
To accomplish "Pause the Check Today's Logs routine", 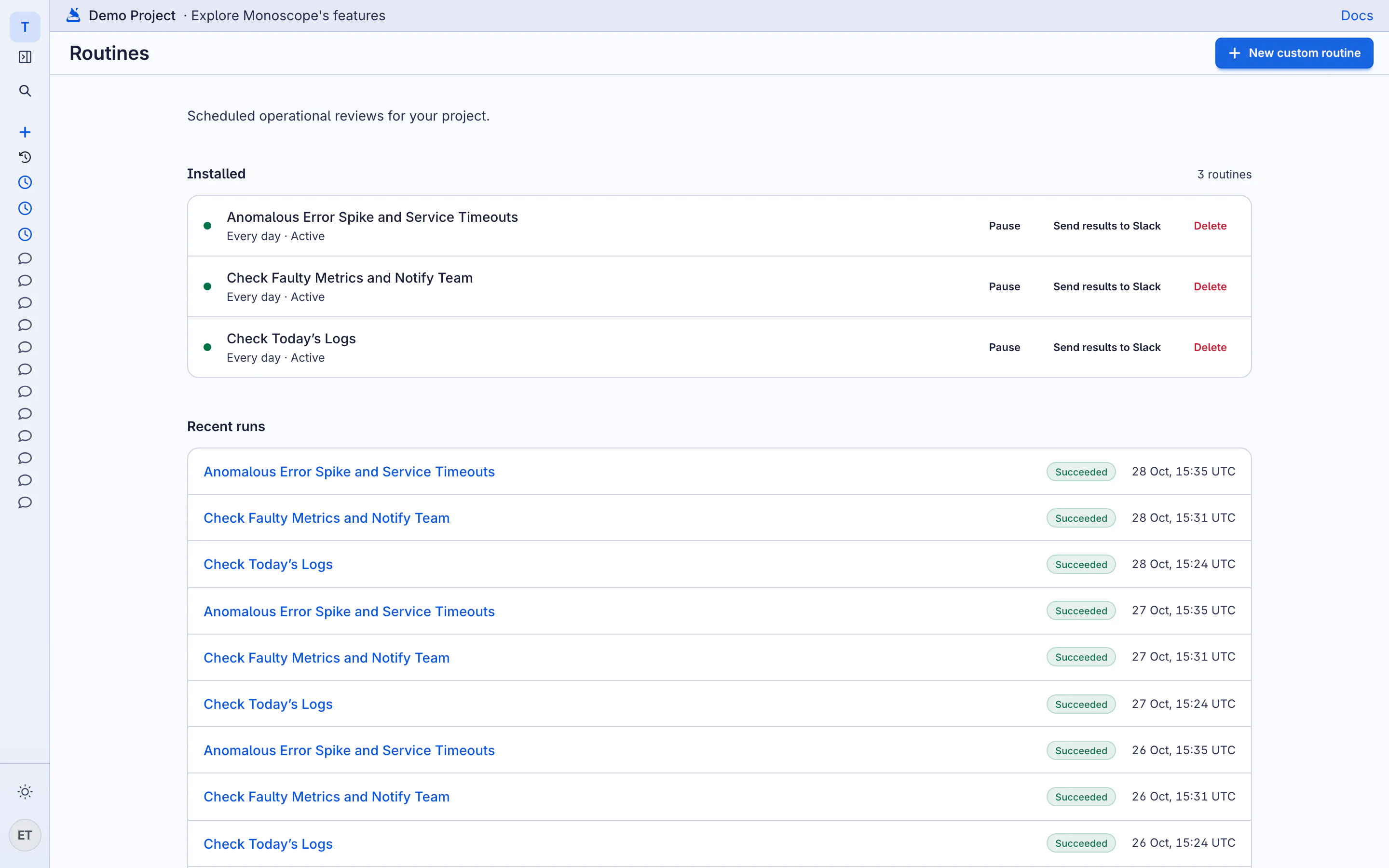I will [x=1005, y=347].
